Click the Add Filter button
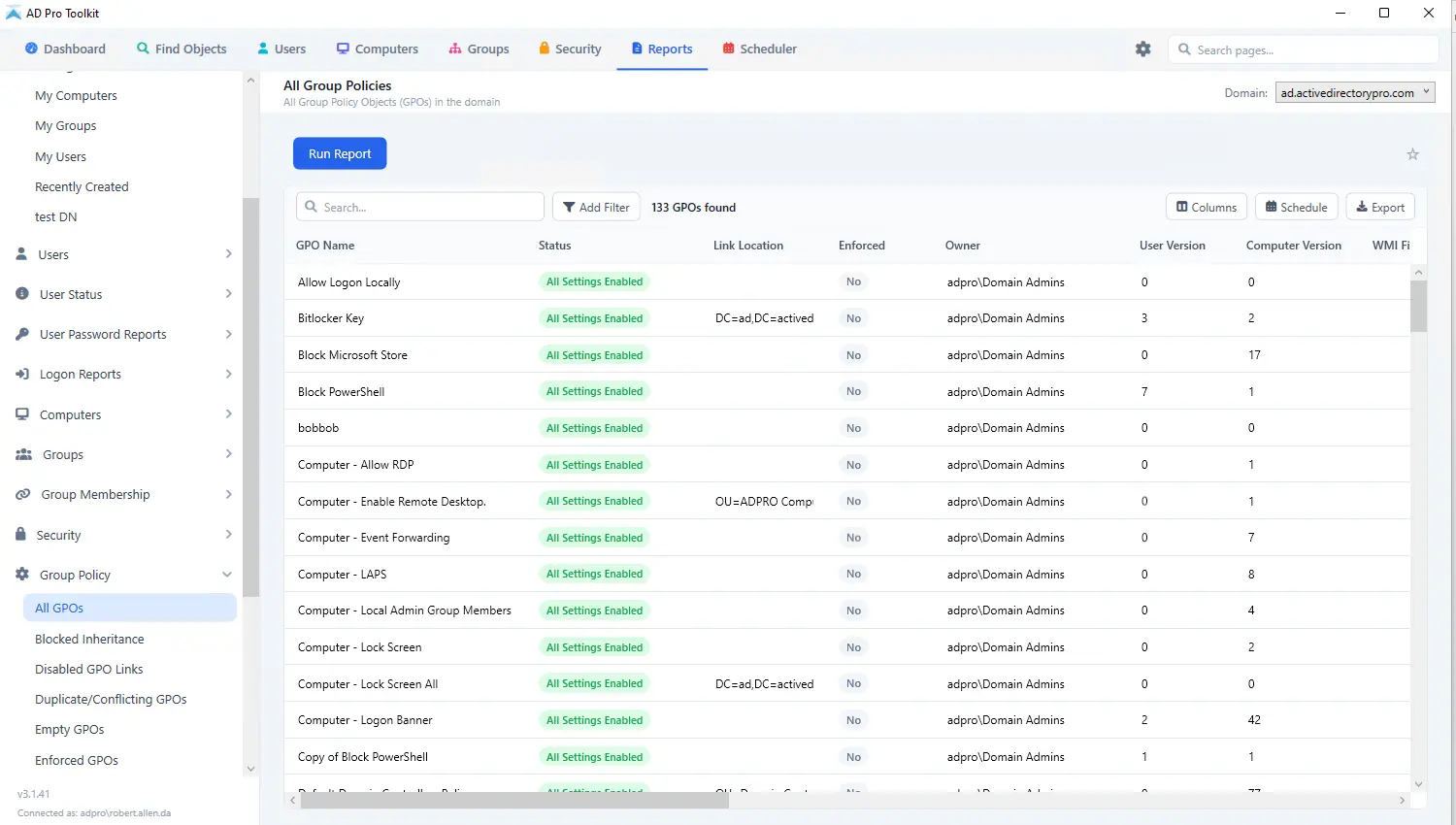This screenshot has height=825, width=1456. click(596, 207)
